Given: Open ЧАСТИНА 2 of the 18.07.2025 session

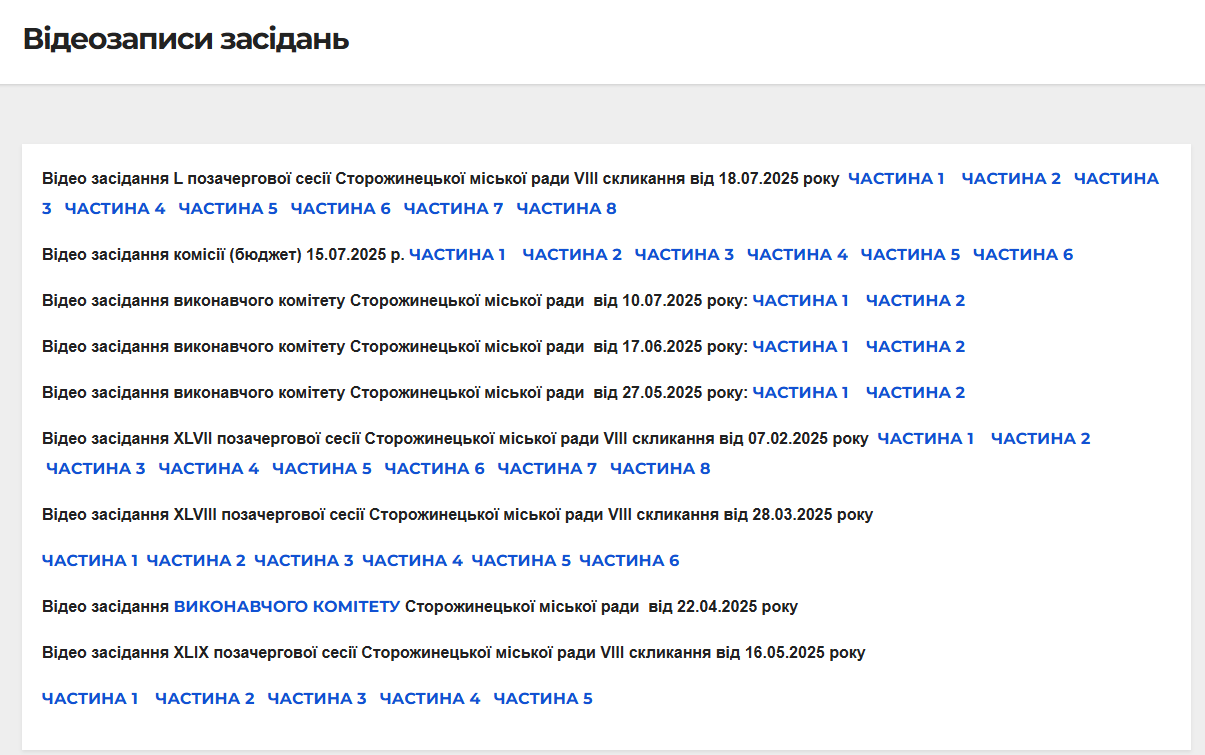Looking at the screenshot, I should click(x=1011, y=179).
